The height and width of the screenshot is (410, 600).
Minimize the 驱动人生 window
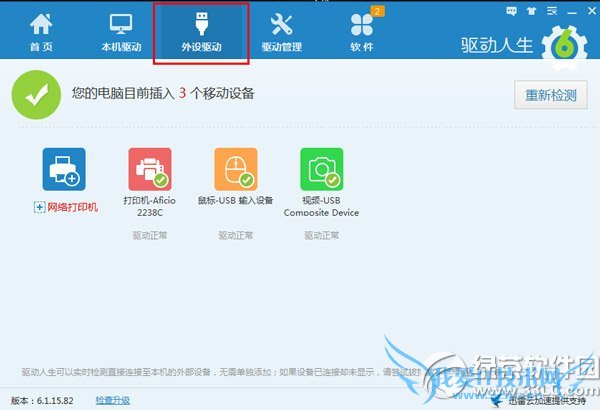point(572,12)
